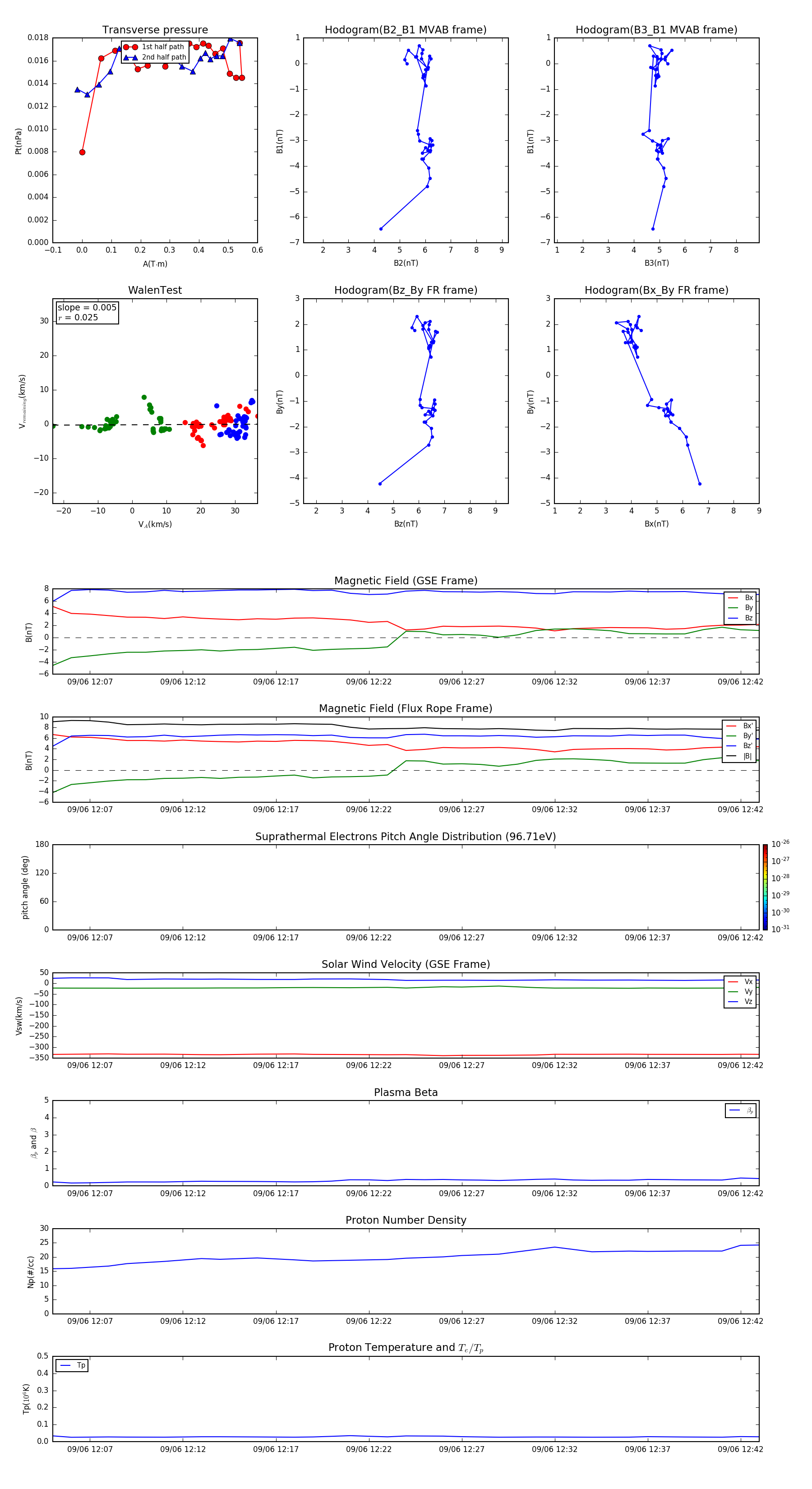Click the pitch angle rainbow colorbar
The height and width of the screenshot is (1489, 812).
point(765,887)
